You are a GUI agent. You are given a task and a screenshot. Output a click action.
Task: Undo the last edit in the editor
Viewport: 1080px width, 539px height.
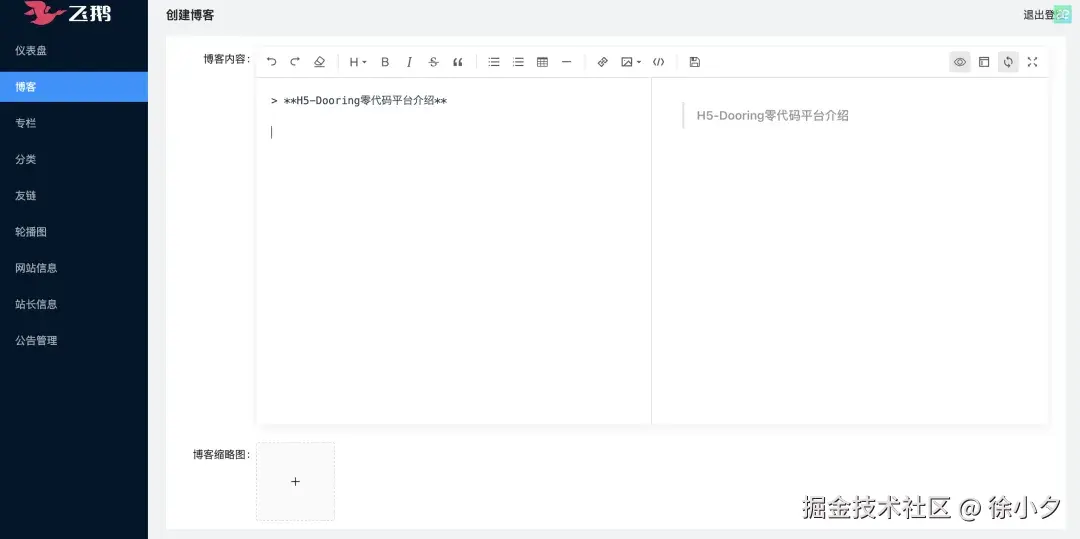271,62
